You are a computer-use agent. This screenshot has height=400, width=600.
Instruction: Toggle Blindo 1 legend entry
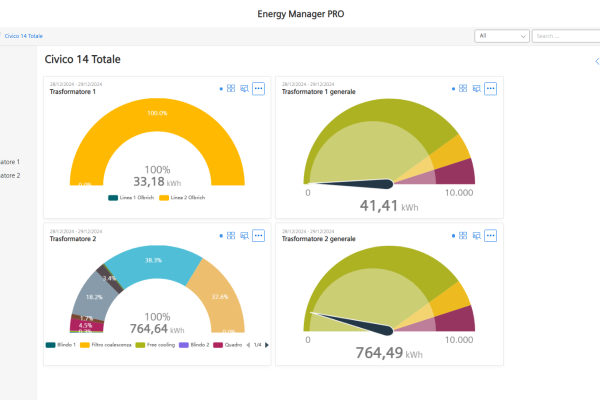60,345
